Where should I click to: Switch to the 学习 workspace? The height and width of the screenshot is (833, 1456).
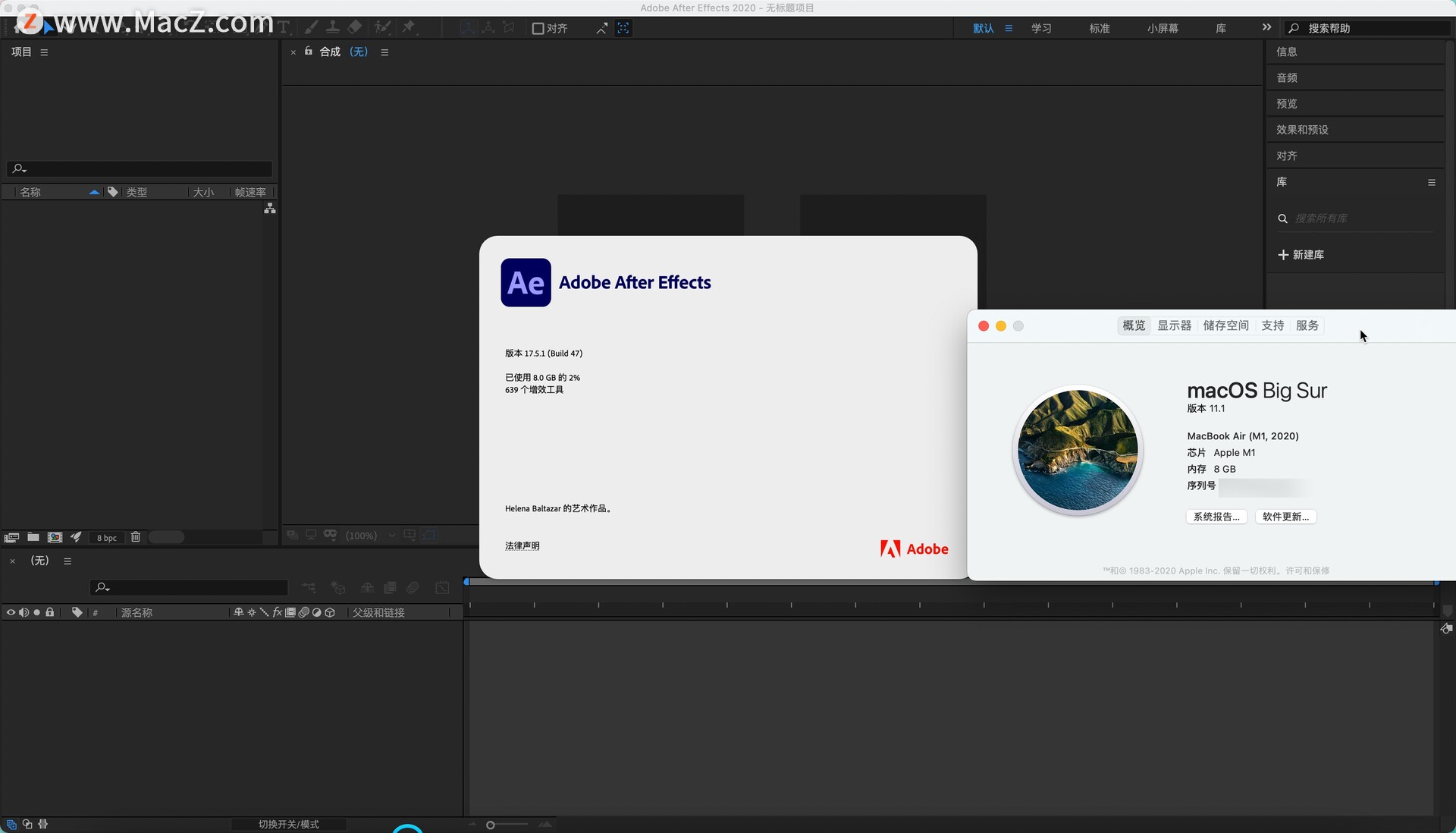[1041, 28]
